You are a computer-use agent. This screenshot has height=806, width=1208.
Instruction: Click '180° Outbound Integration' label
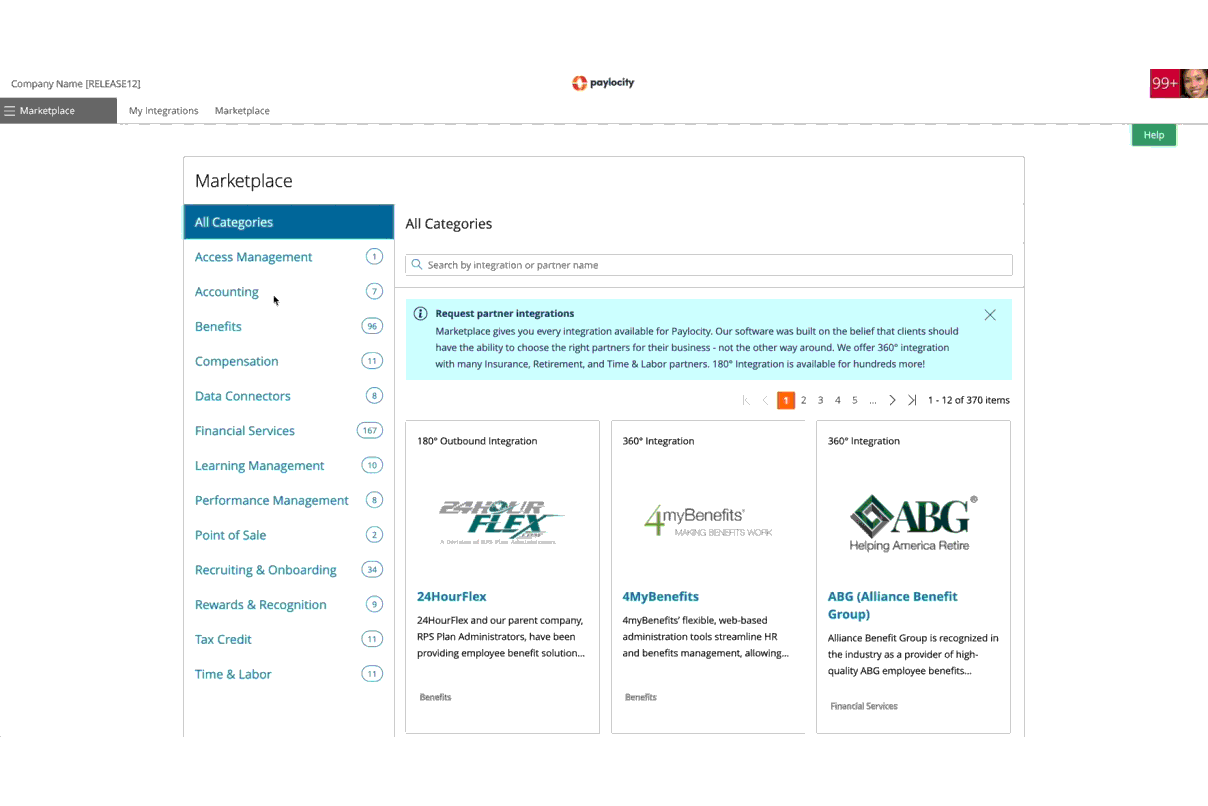(x=477, y=441)
